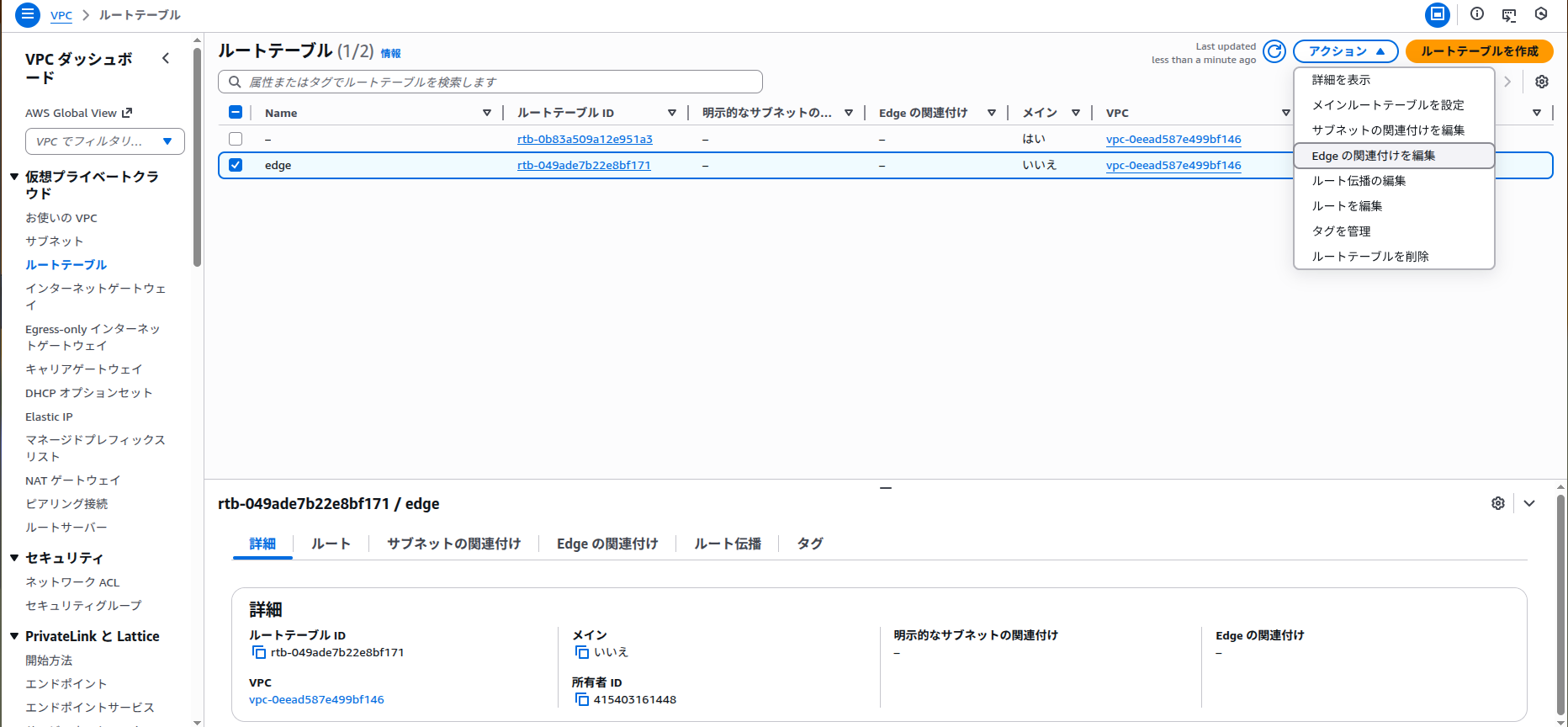Switch to the タグ tab
The height and width of the screenshot is (727, 1568).
(x=810, y=544)
